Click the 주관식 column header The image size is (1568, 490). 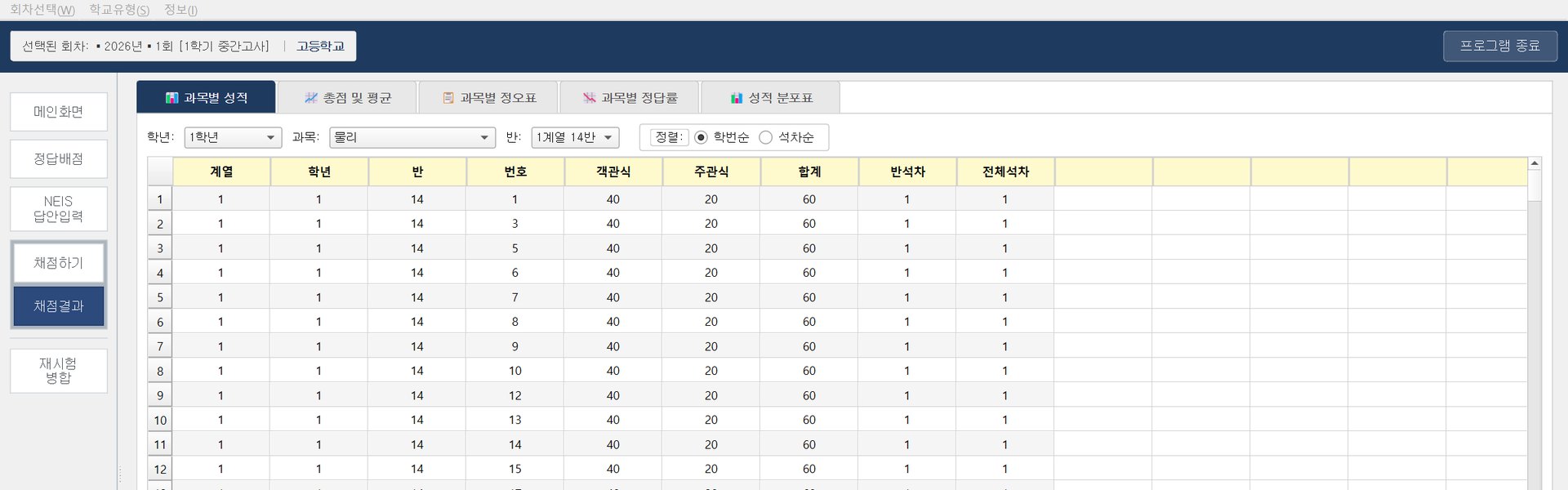[711, 171]
